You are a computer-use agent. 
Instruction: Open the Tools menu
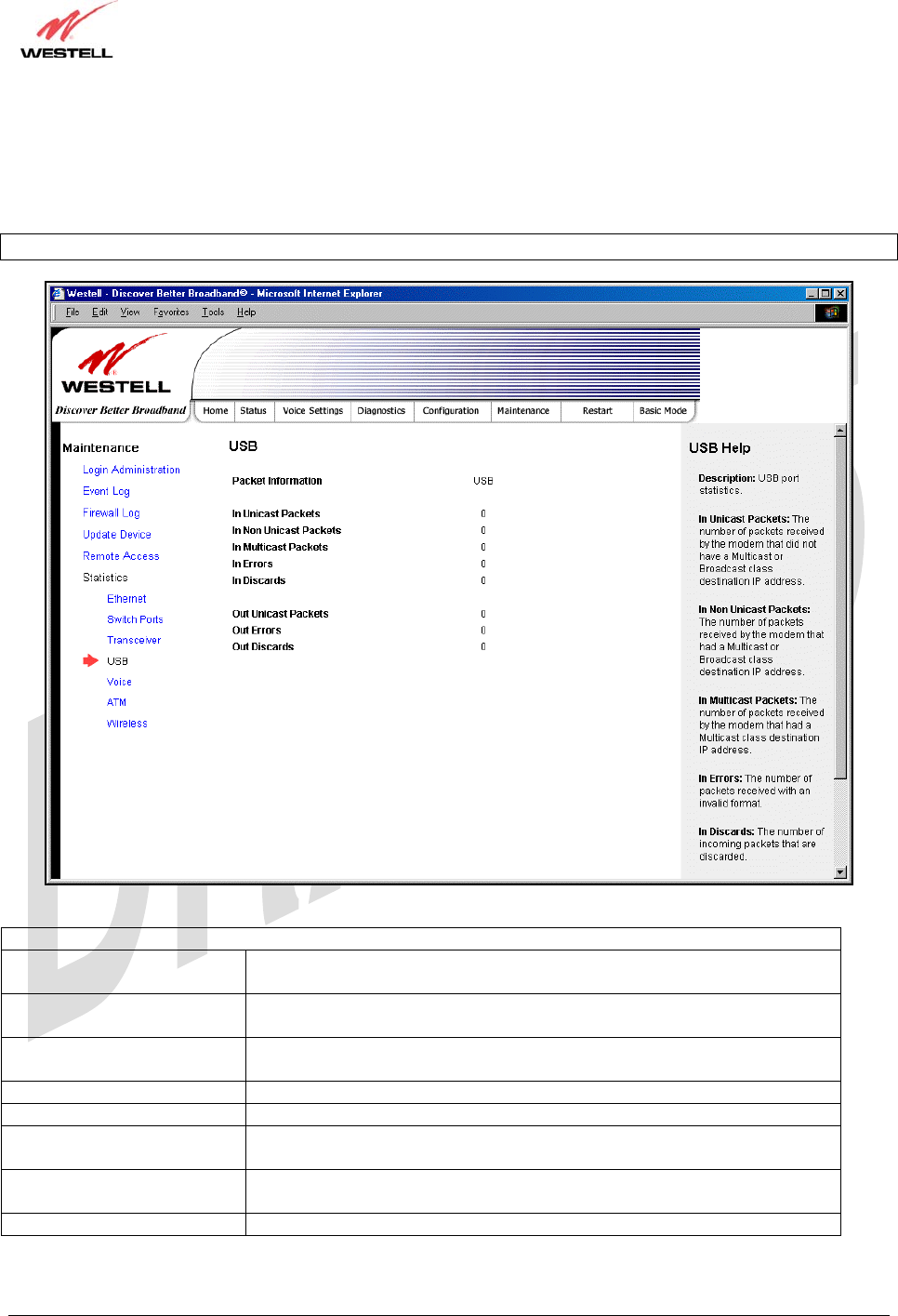[x=213, y=312]
